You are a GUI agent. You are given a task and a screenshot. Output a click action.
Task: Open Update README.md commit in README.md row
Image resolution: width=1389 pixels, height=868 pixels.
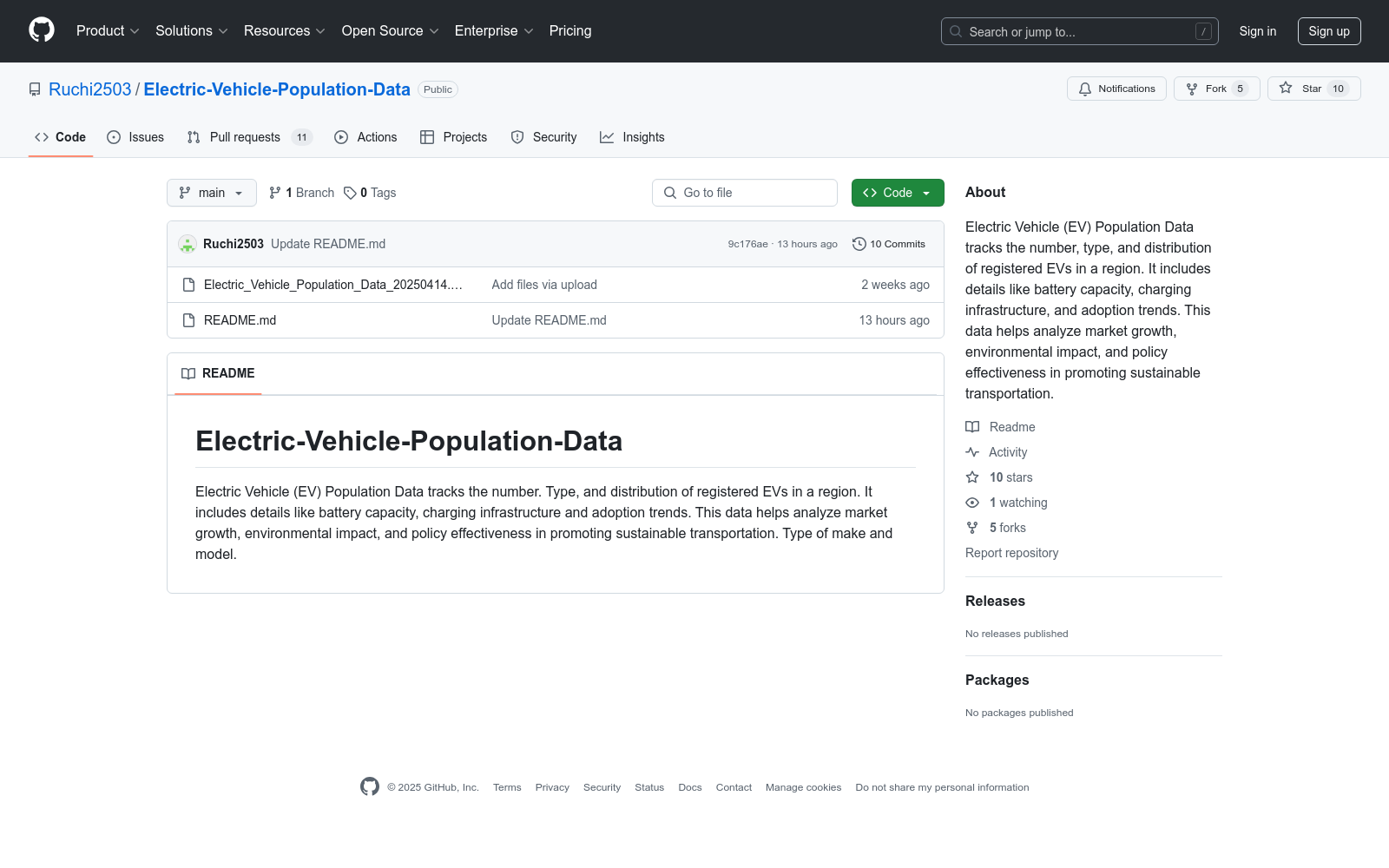pyautogui.click(x=550, y=320)
